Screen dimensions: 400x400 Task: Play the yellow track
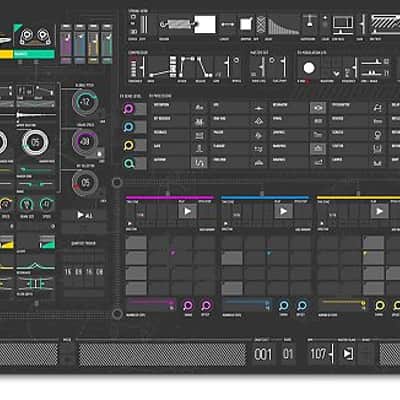pos(379,211)
